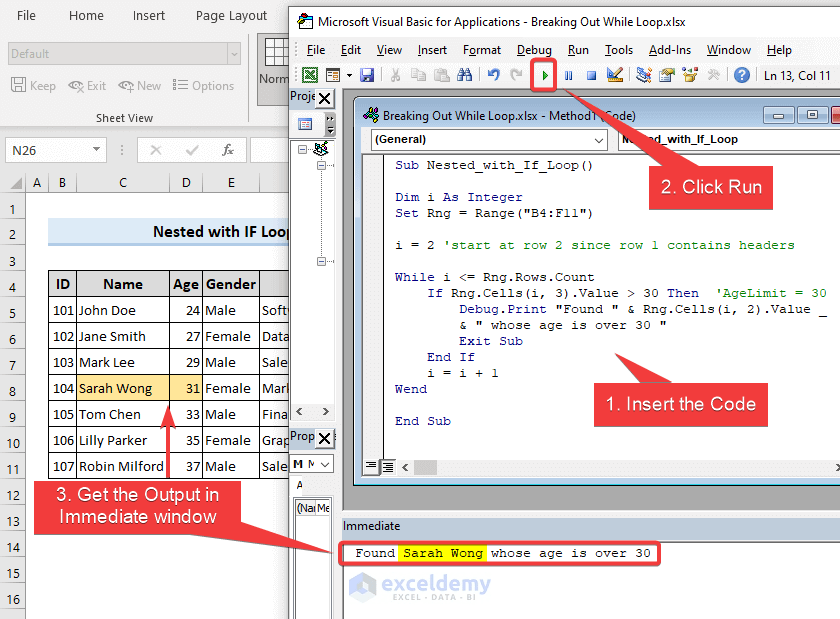Viewport: 840px width, 619px height.
Task: Click the Save icon on the VBA toolbar
Action: point(367,75)
